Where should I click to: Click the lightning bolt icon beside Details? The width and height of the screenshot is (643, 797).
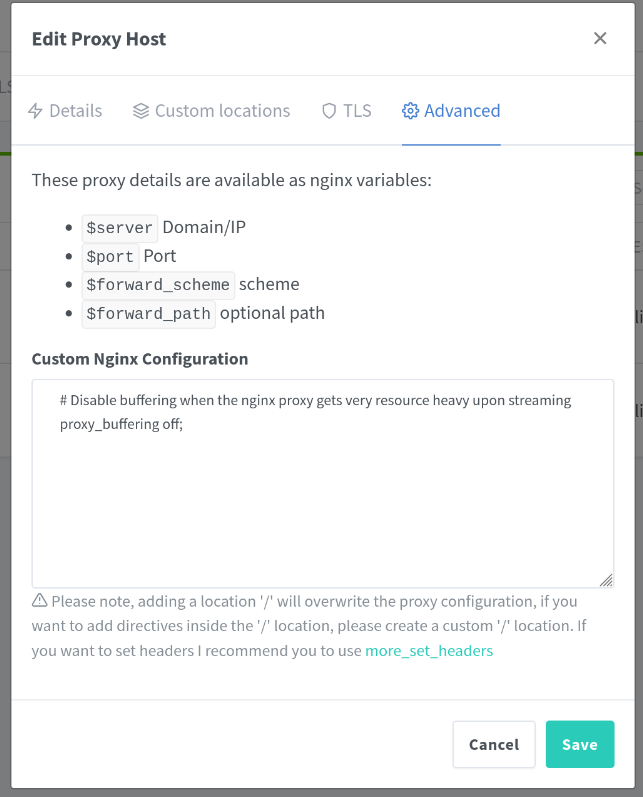pos(35,111)
